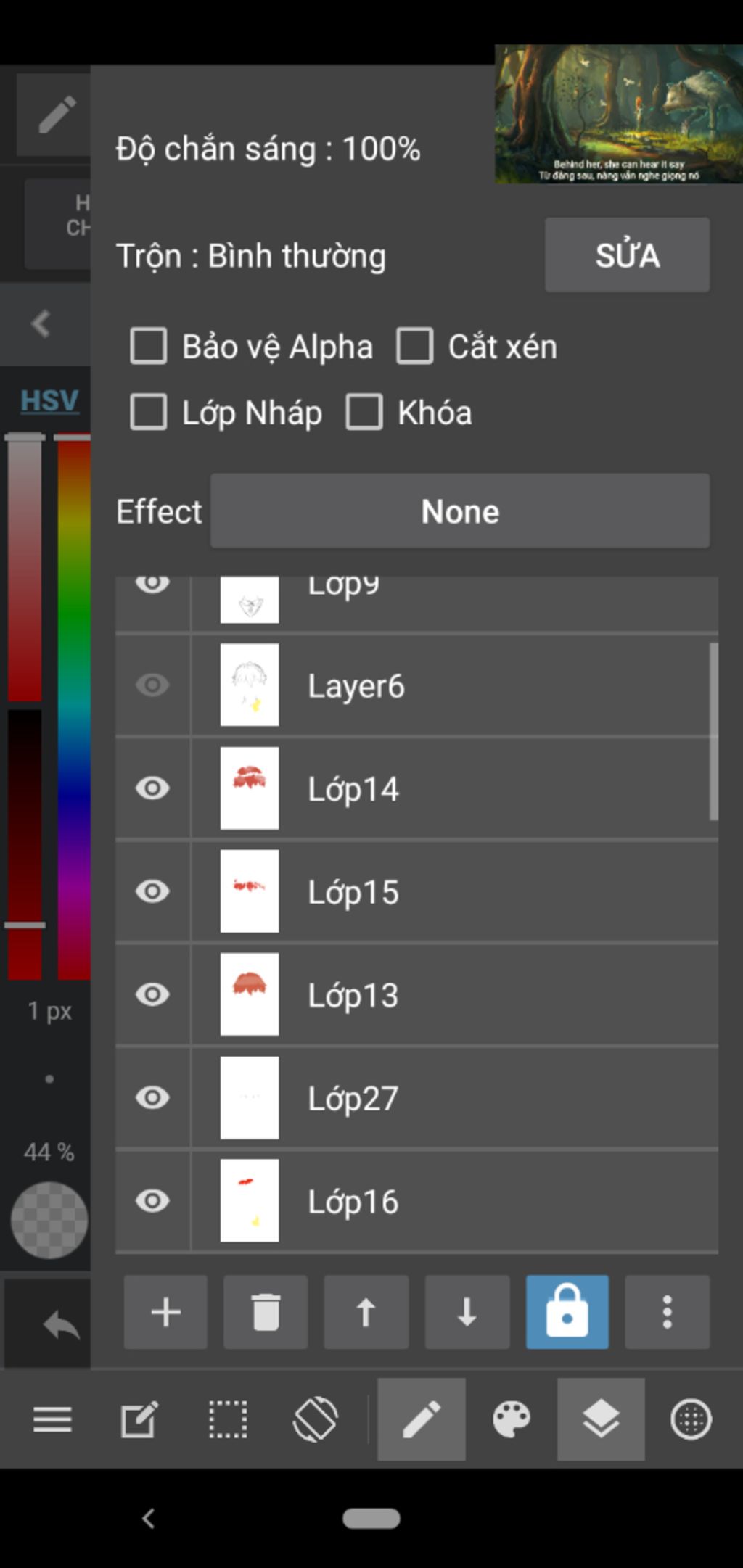Show the hidden Layer6 layer
This screenshot has height=1568, width=743.
[x=152, y=685]
